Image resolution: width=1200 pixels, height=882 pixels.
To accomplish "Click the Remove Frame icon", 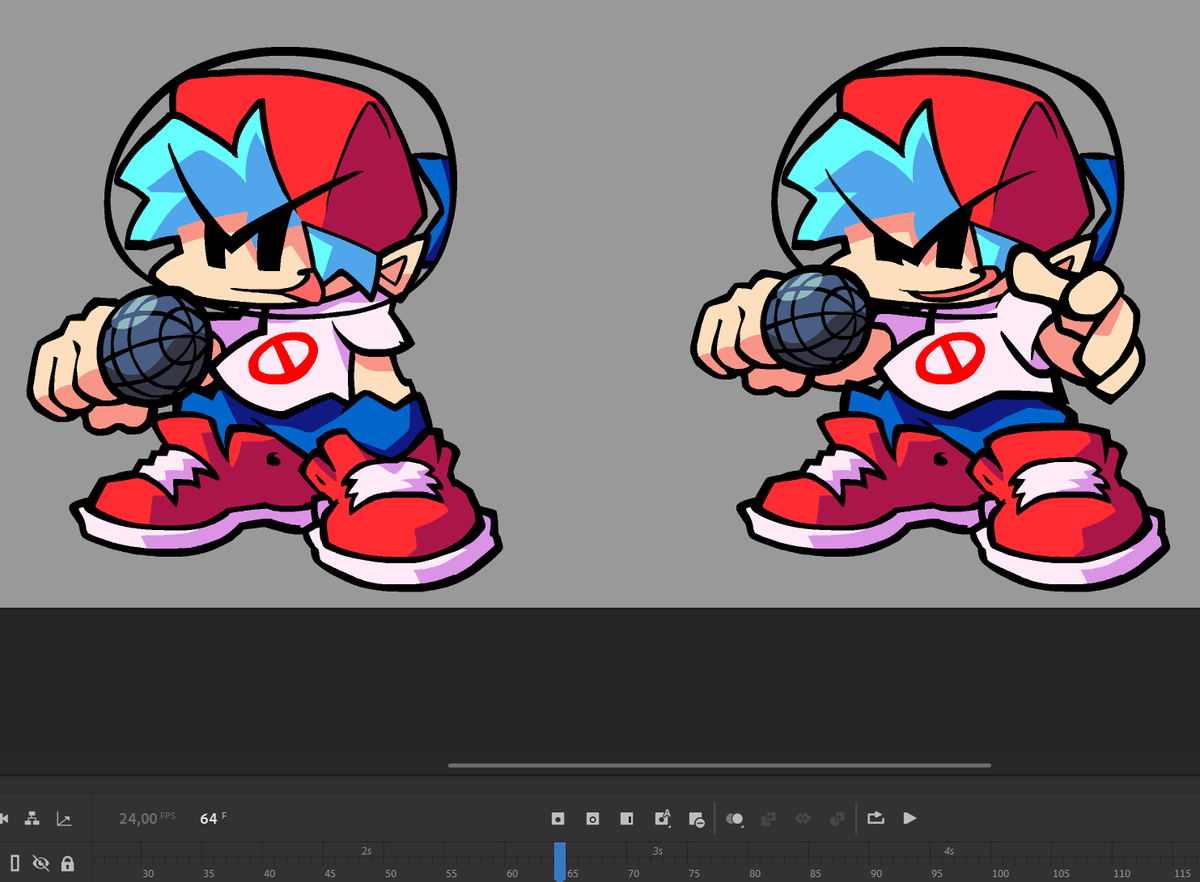I will click(697, 819).
